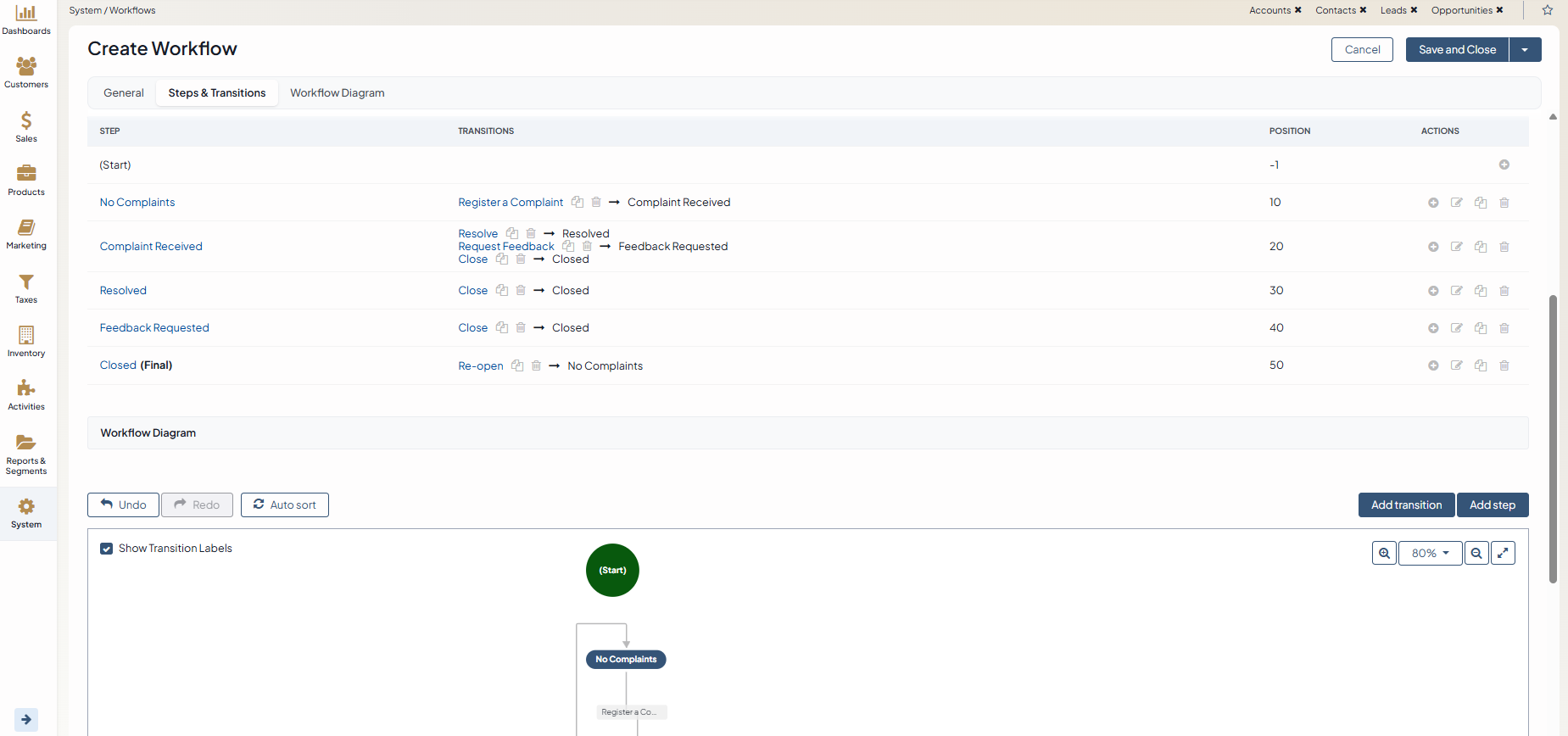Expand the sidebar with arrow button
Image resolution: width=1568 pixels, height=736 pixels.
coord(26,719)
